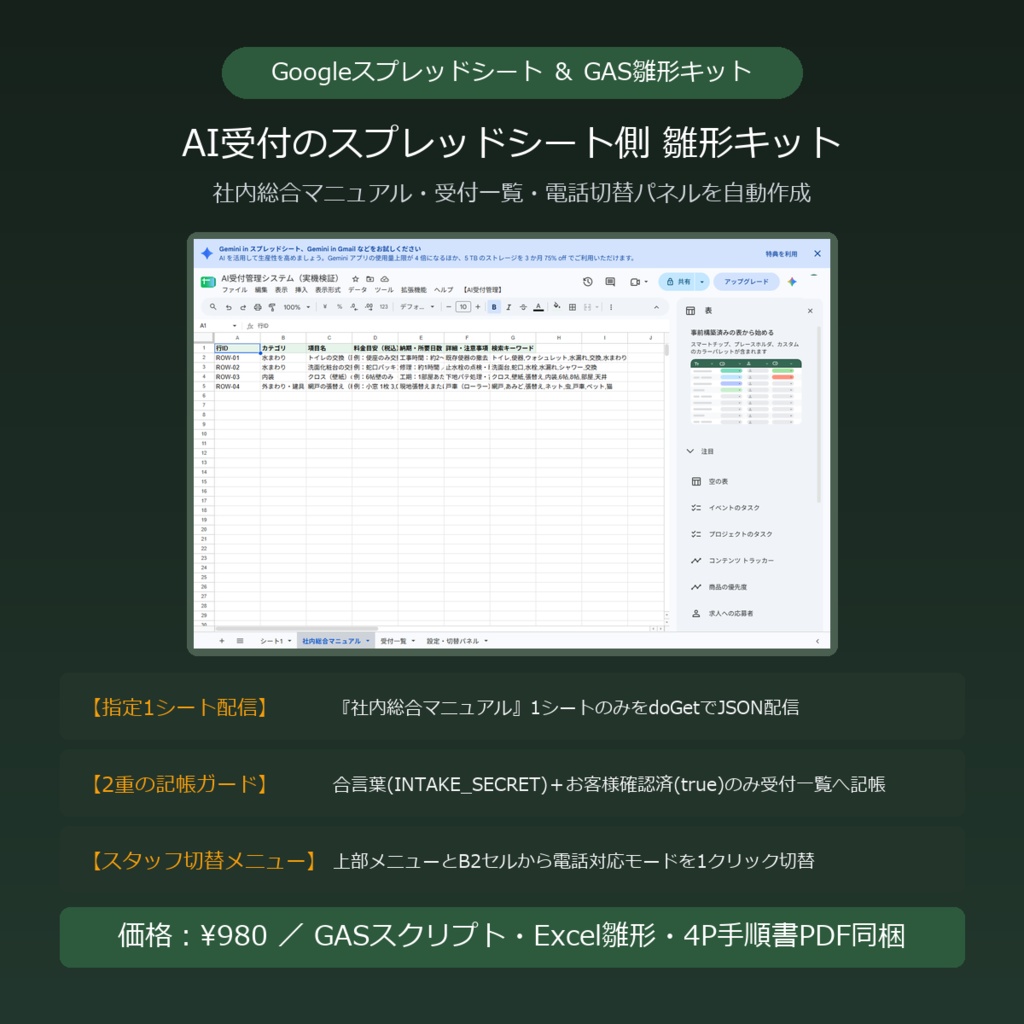
Task: Open the 共有 button dropdown arrow
Action: tap(702, 282)
